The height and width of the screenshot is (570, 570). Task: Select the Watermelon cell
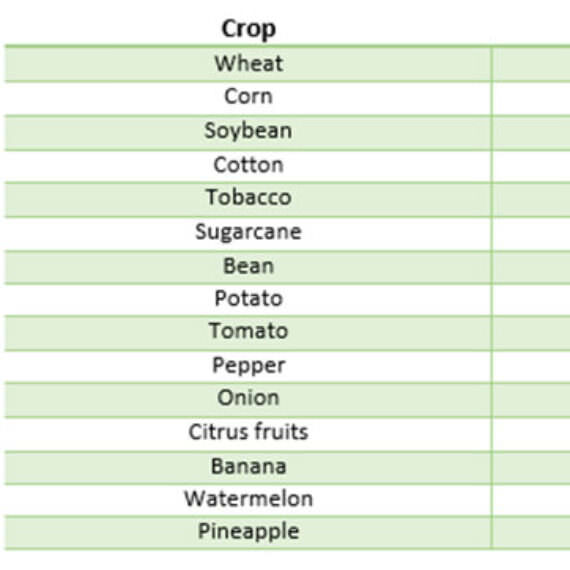point(248,499)
